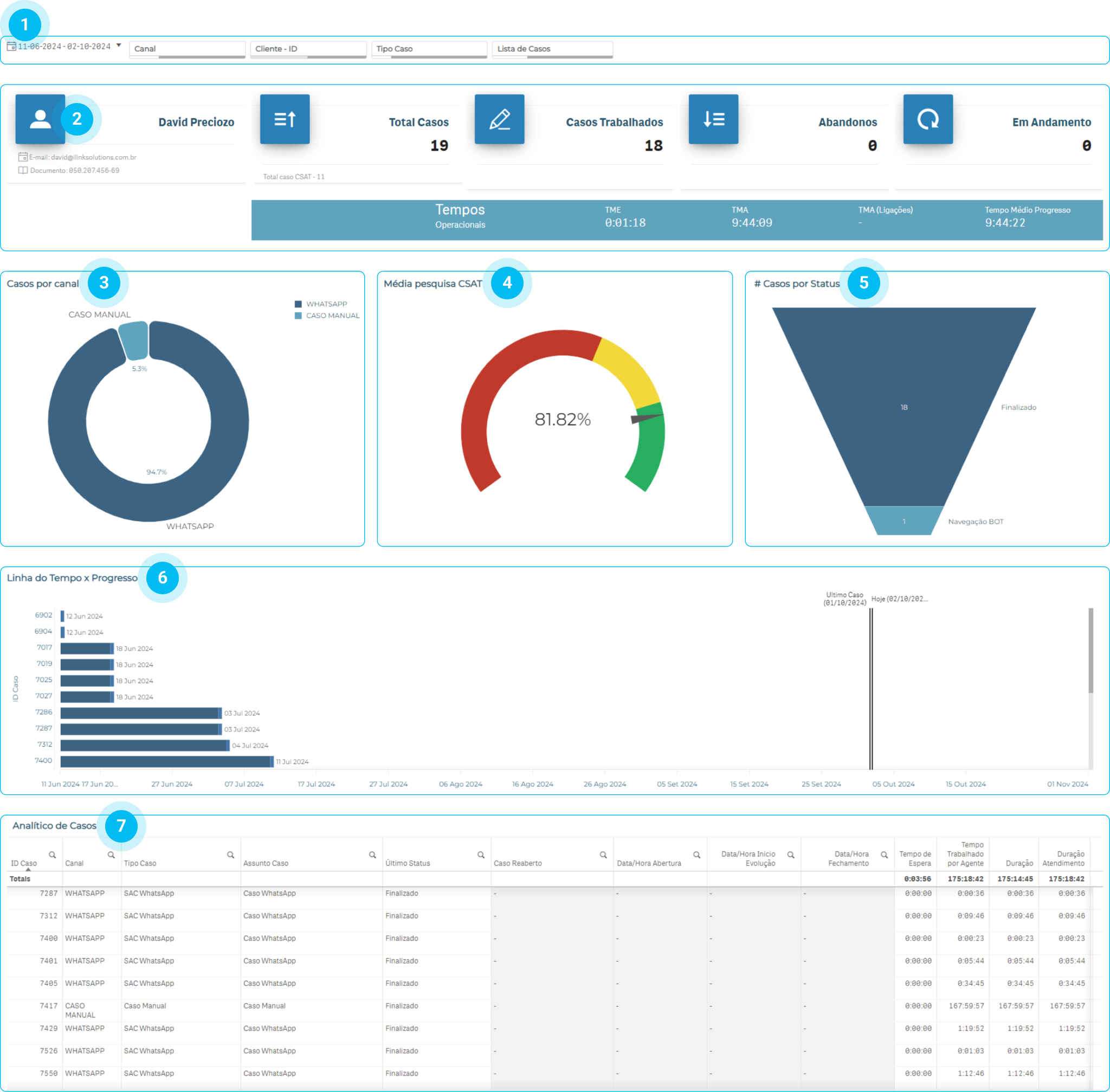Click the Total Casos sort-ascending icon
This screenshot has height=1092, width=1110.
pyautogui.click(x=285, y=119)
